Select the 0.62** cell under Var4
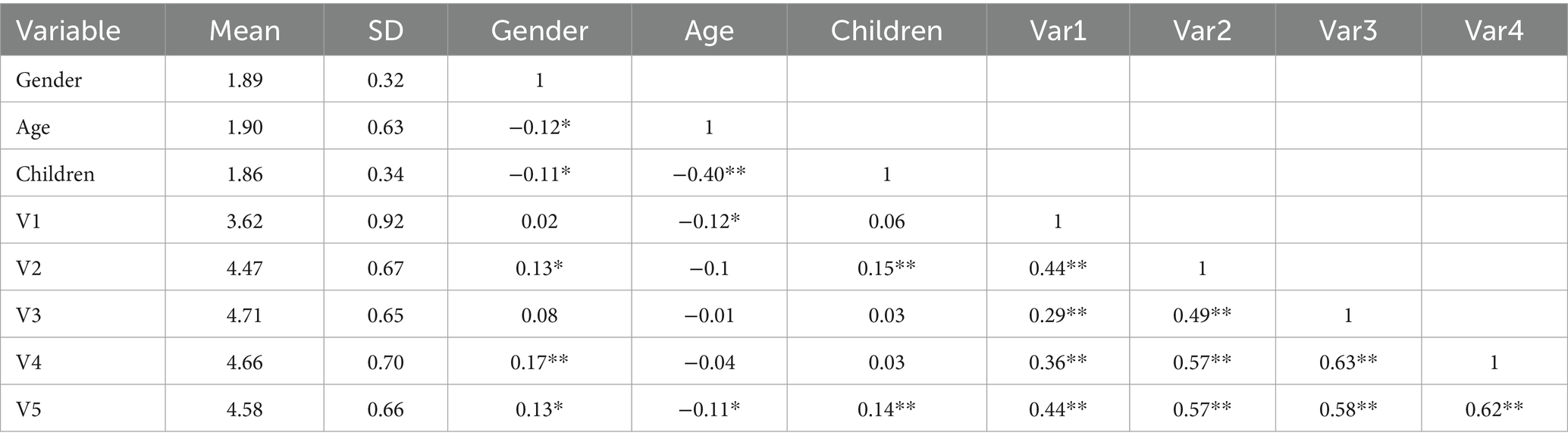 click(x=1494, y=409)
